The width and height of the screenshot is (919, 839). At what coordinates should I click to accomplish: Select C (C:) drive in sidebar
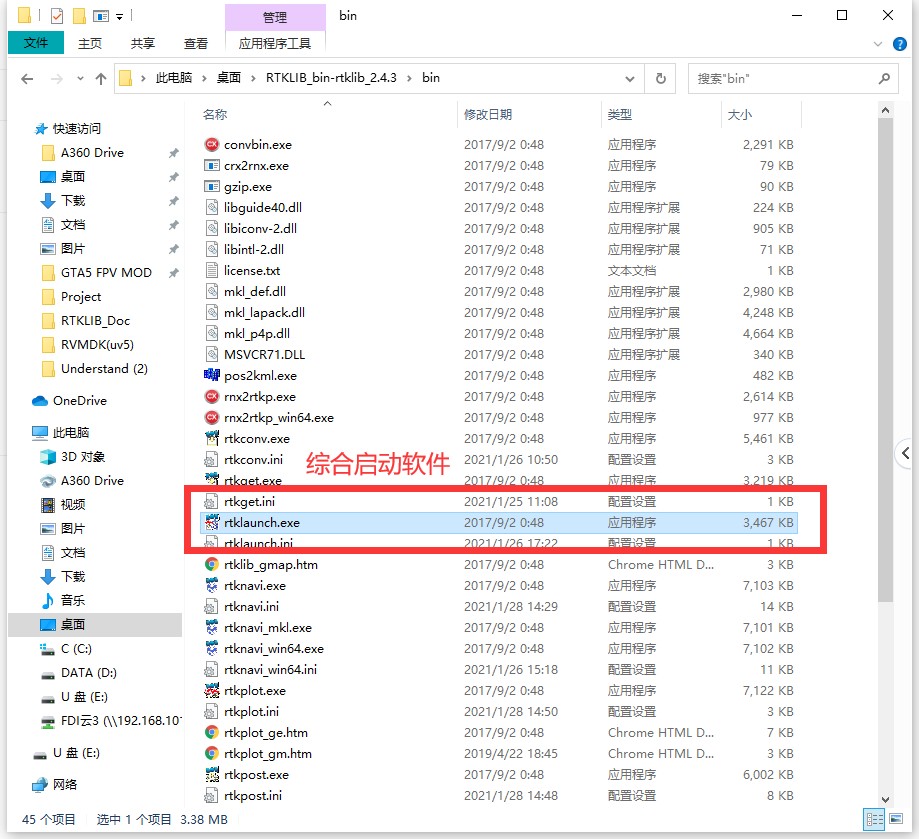pyautogui.click(x=76, y=649)
